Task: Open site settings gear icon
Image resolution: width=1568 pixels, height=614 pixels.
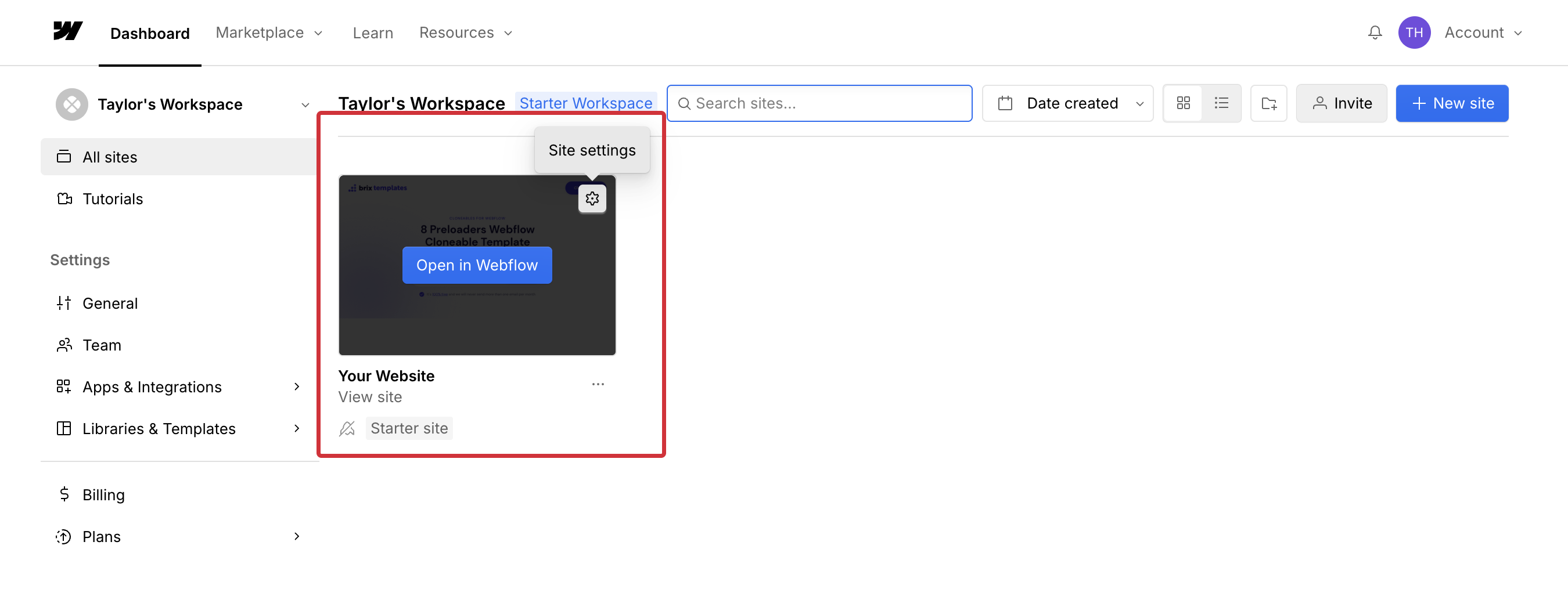Action: [592, 198]
